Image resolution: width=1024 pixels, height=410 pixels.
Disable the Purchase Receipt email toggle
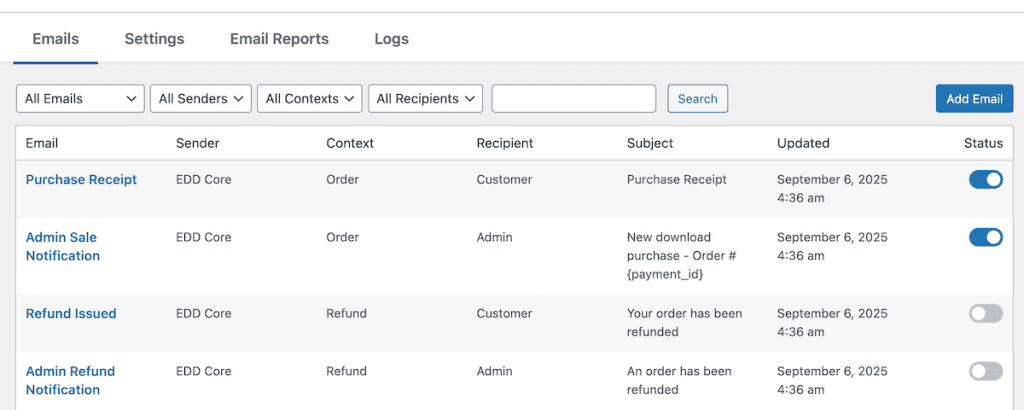[985, 180]
